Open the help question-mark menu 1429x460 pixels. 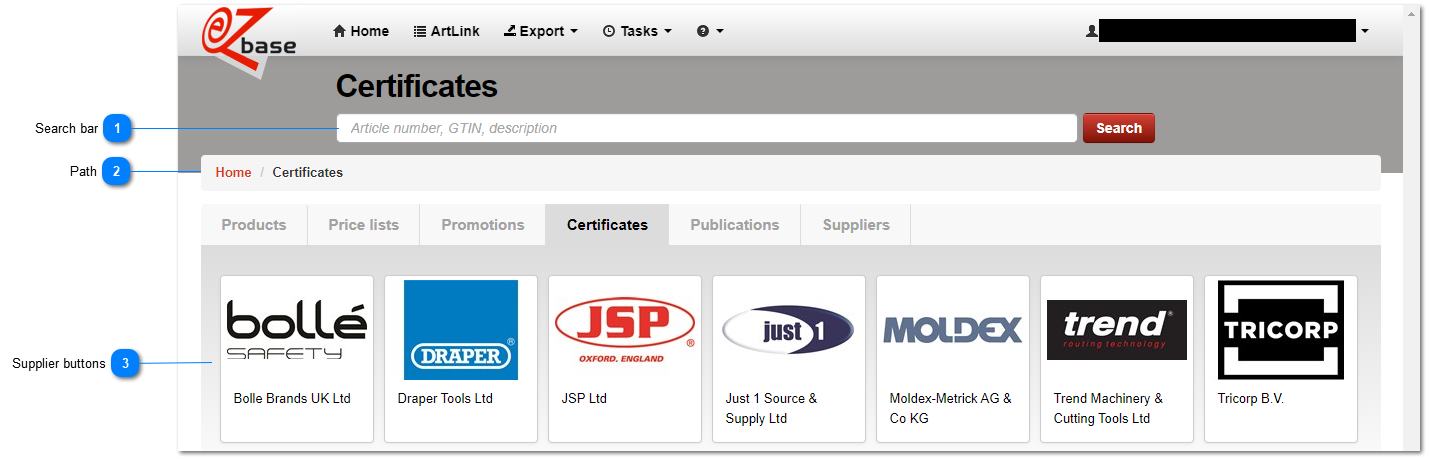point(710,31)
